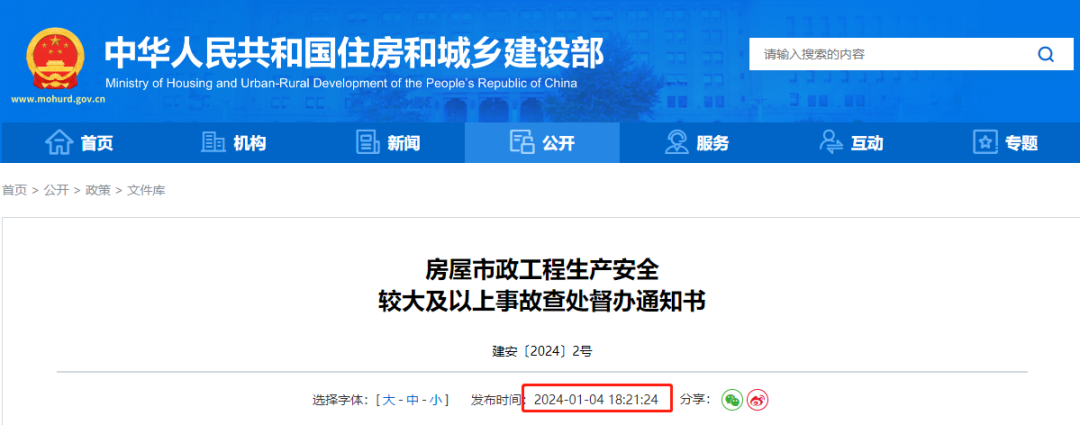Click the newspaper icon beside 新闻
1080x425 pixels.
[x=368, y=143]
